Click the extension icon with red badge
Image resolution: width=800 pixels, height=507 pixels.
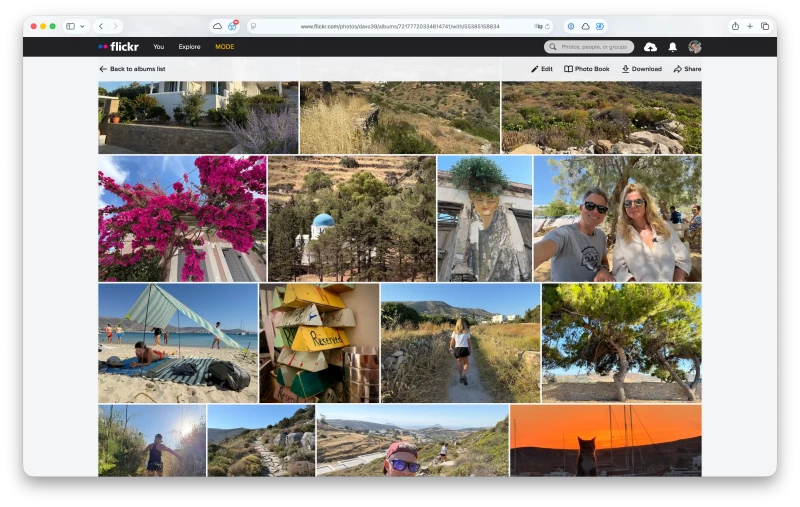[233, 26]
